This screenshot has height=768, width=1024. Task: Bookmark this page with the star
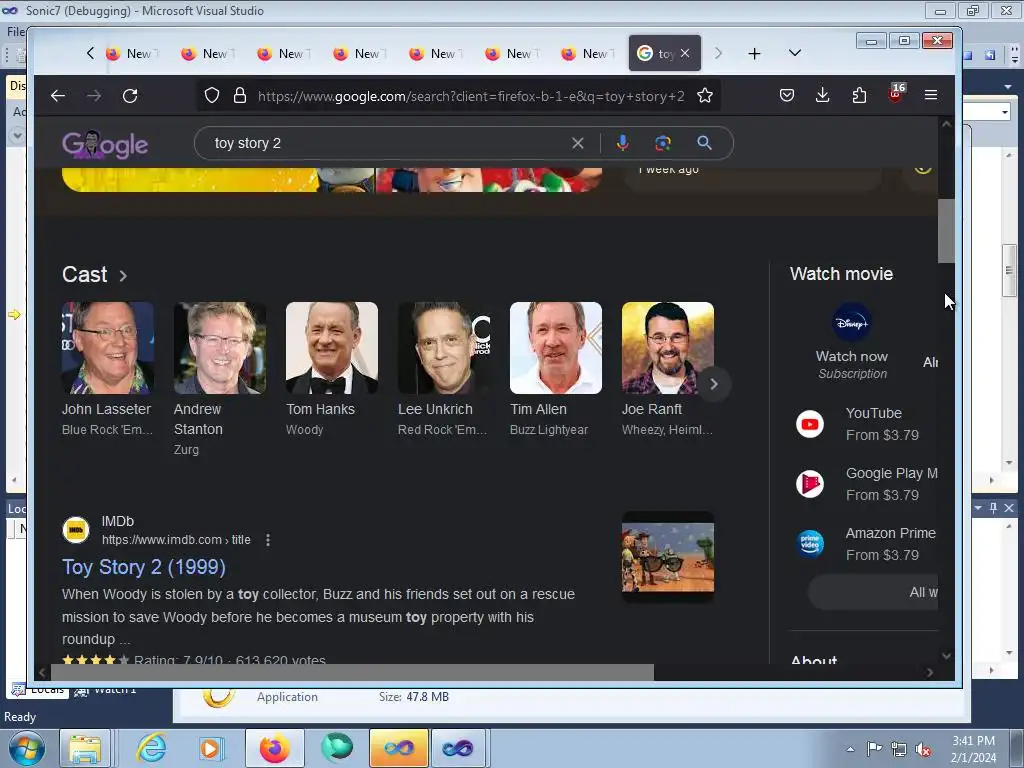705,95
